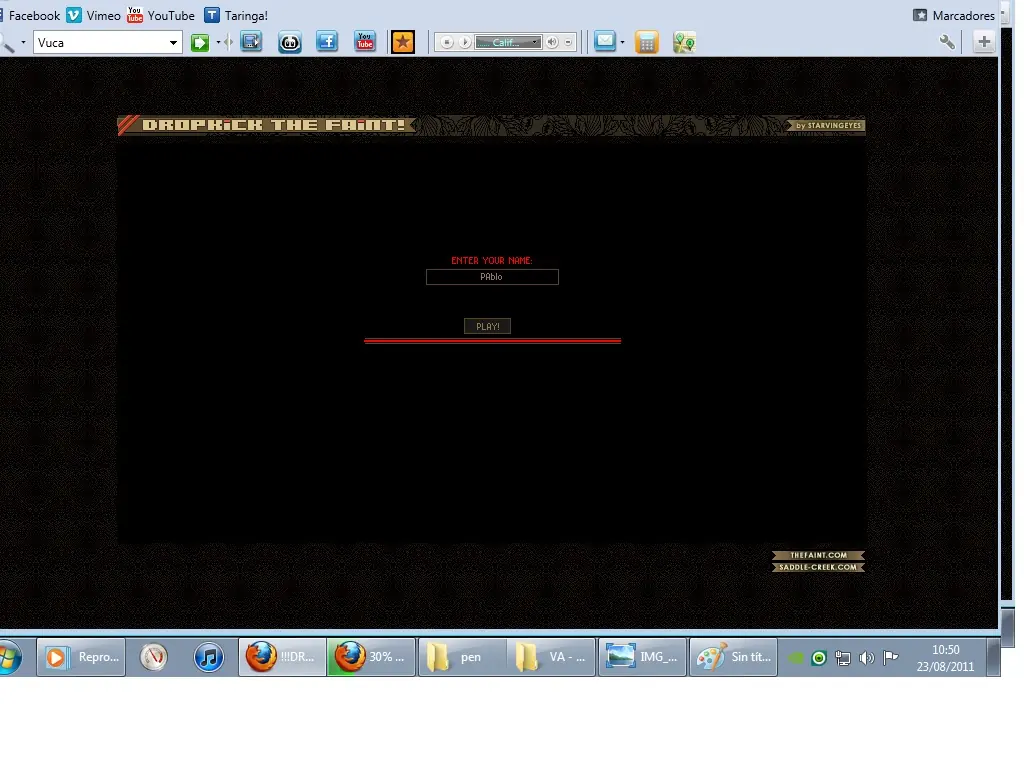Click the mail envelope toolbar icon
This screenshot has width=1024, height=768.
[605, 42]
